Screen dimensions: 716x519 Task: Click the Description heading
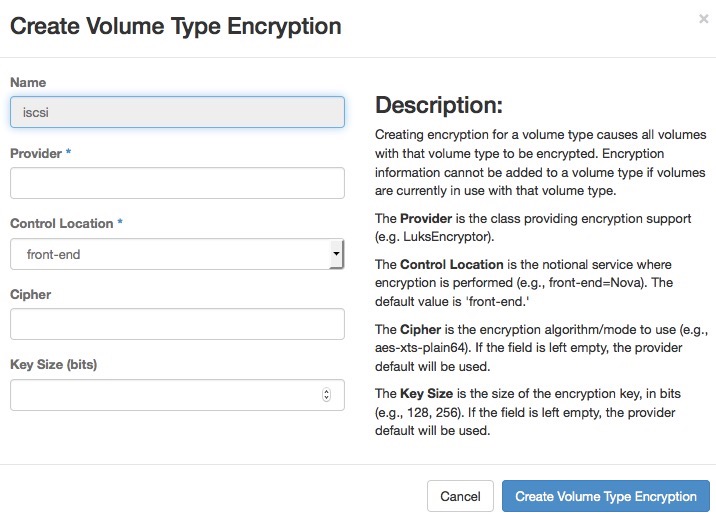coord(438,105)
